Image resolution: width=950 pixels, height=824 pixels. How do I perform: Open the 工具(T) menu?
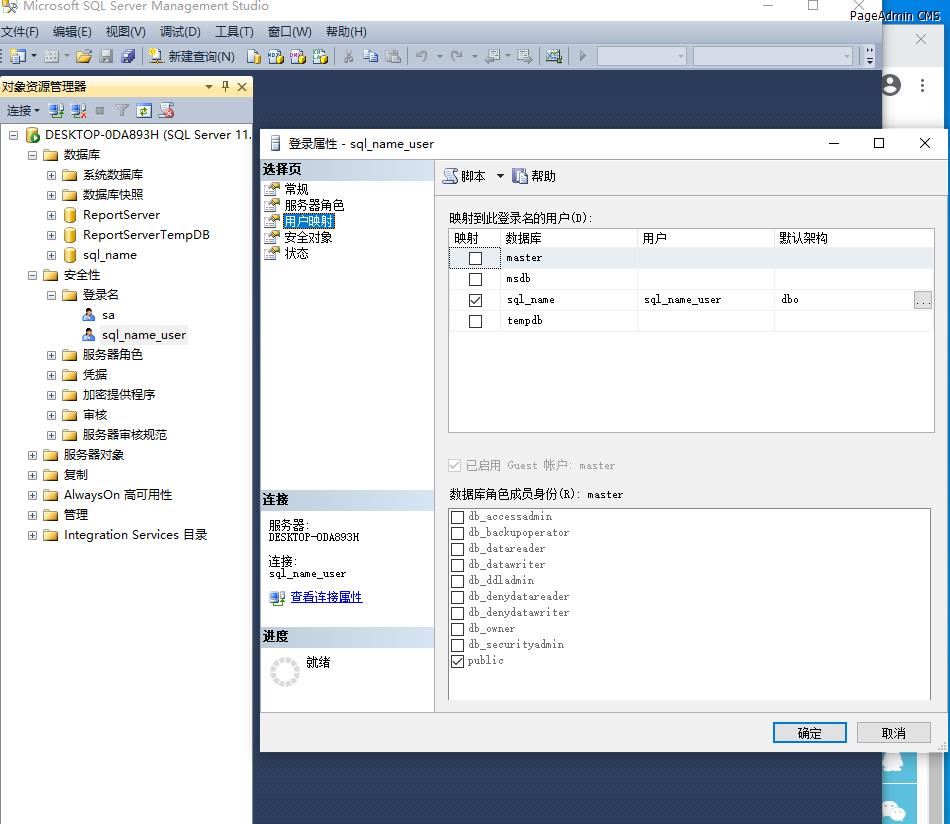point(234,32)
